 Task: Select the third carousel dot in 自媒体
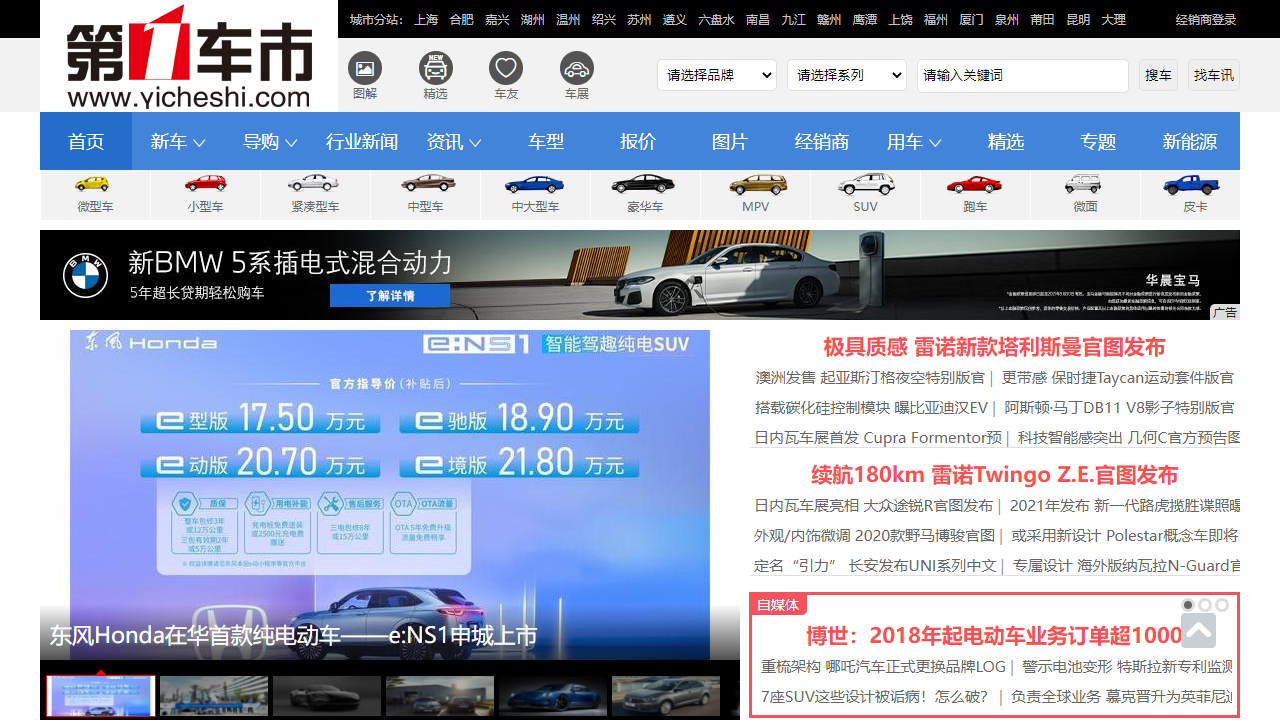(x=1222, y=605)
